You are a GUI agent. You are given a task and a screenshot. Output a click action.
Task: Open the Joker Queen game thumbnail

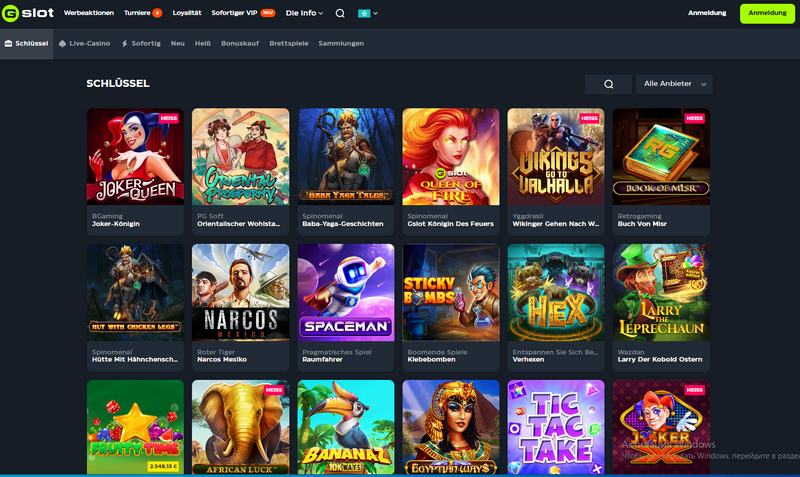(135, 156)
